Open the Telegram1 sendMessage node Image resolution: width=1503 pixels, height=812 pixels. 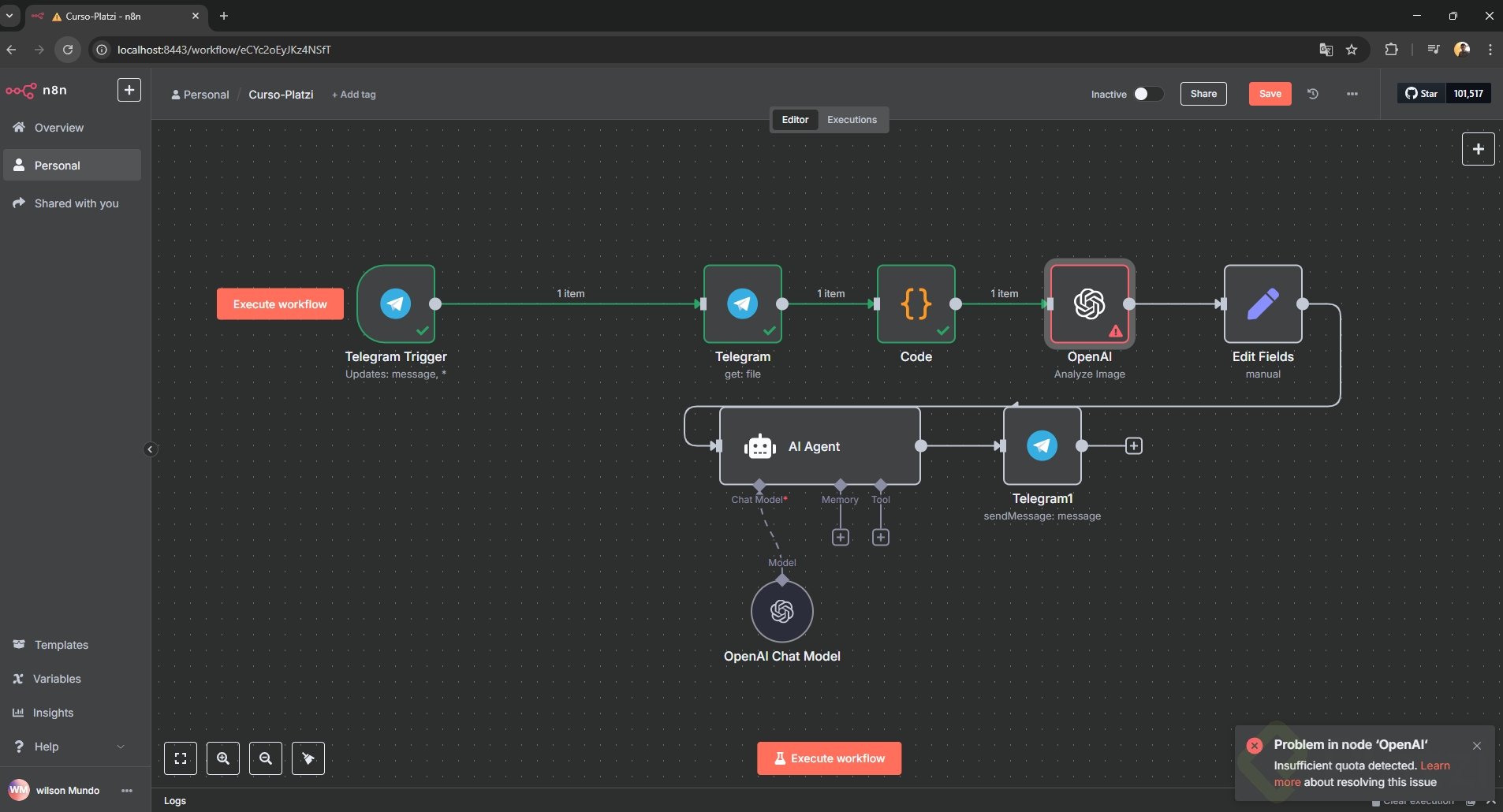pos(1042,445)
